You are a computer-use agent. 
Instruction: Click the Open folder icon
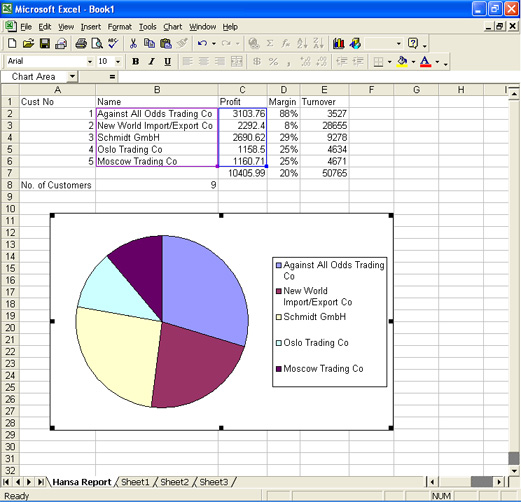tap(28, 43)
